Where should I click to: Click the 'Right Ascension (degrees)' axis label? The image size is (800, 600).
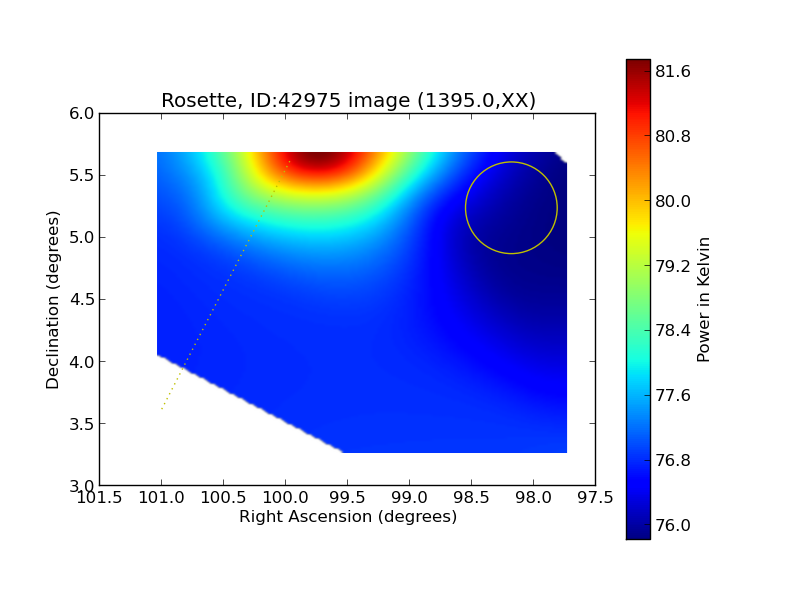(348, 517)
